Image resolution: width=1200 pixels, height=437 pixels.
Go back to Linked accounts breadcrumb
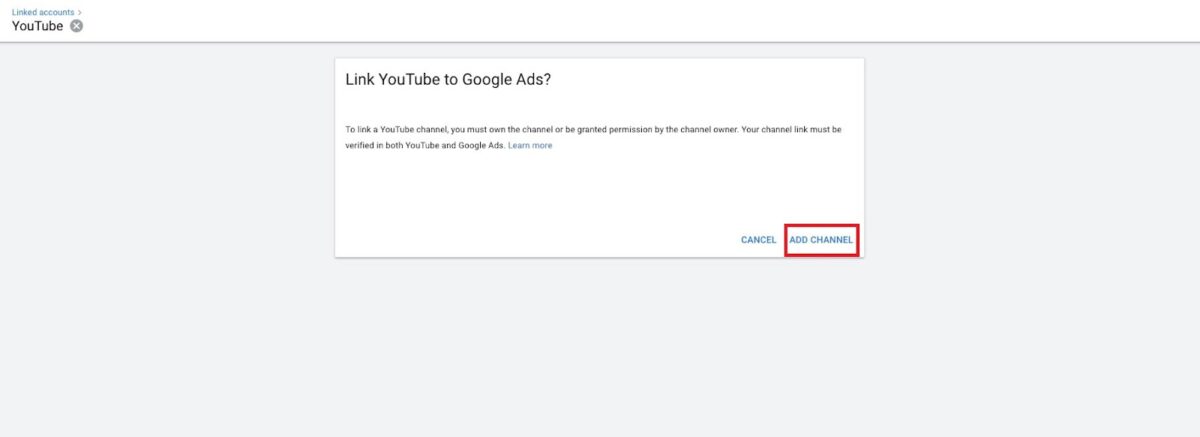click(x=42, y=12)
